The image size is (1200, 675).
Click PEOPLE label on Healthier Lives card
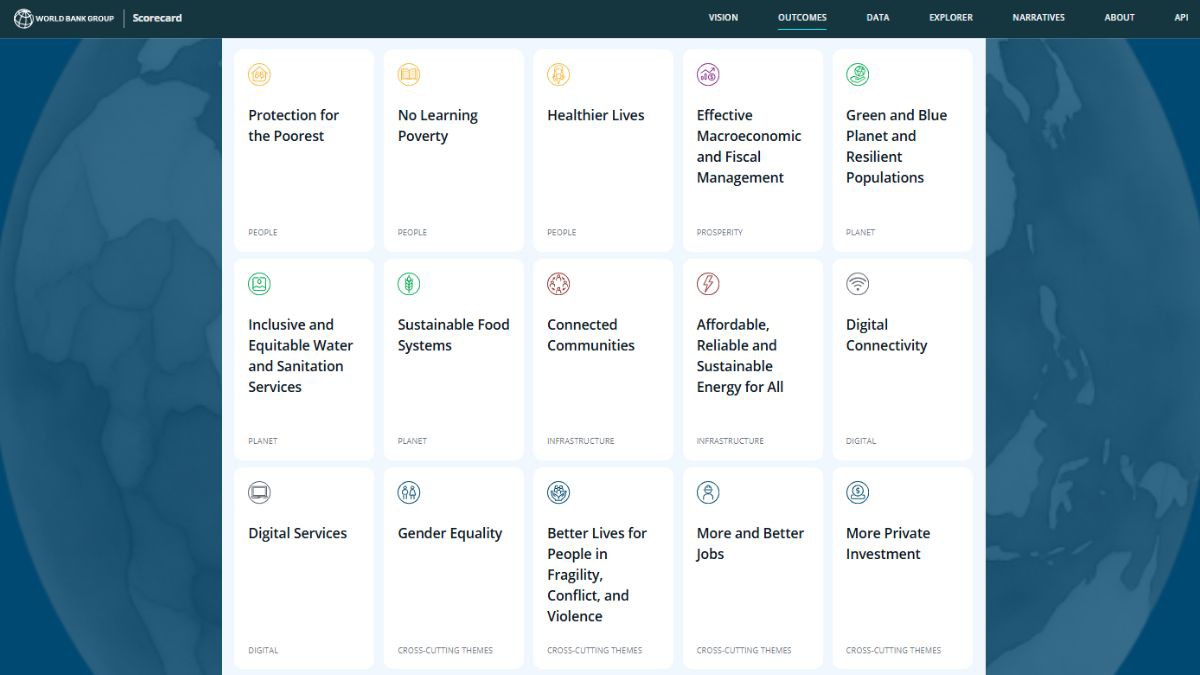pos(562,232)
